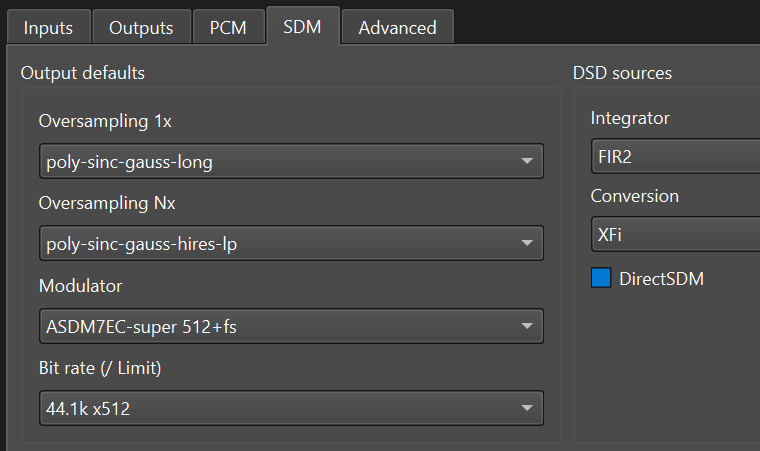Screen dimensions: 760x451
Task: Expand the Conversion XFi dropdown
Action: point(675,233)
